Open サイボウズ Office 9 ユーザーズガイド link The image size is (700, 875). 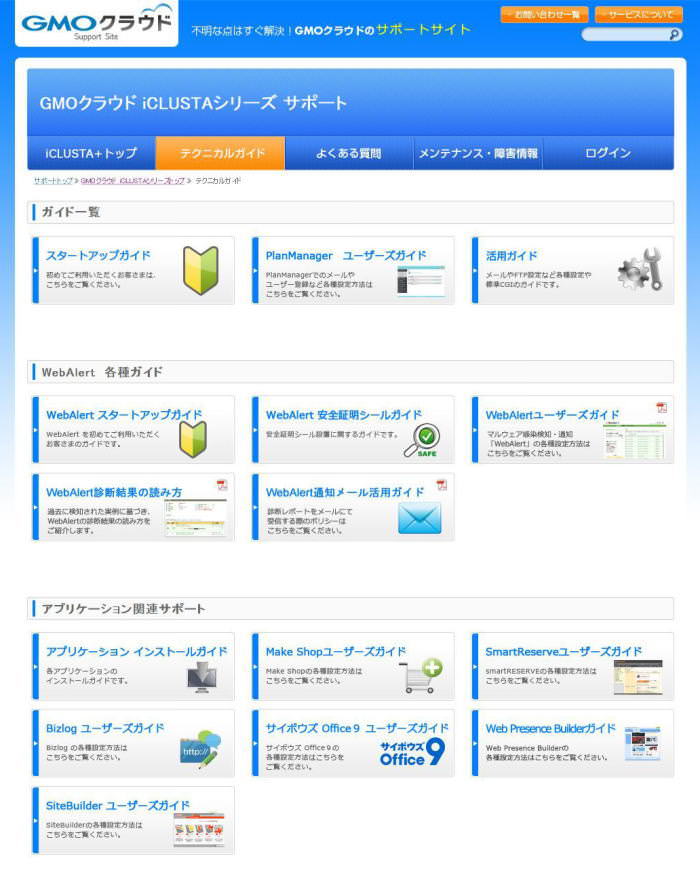coord(357,729)
